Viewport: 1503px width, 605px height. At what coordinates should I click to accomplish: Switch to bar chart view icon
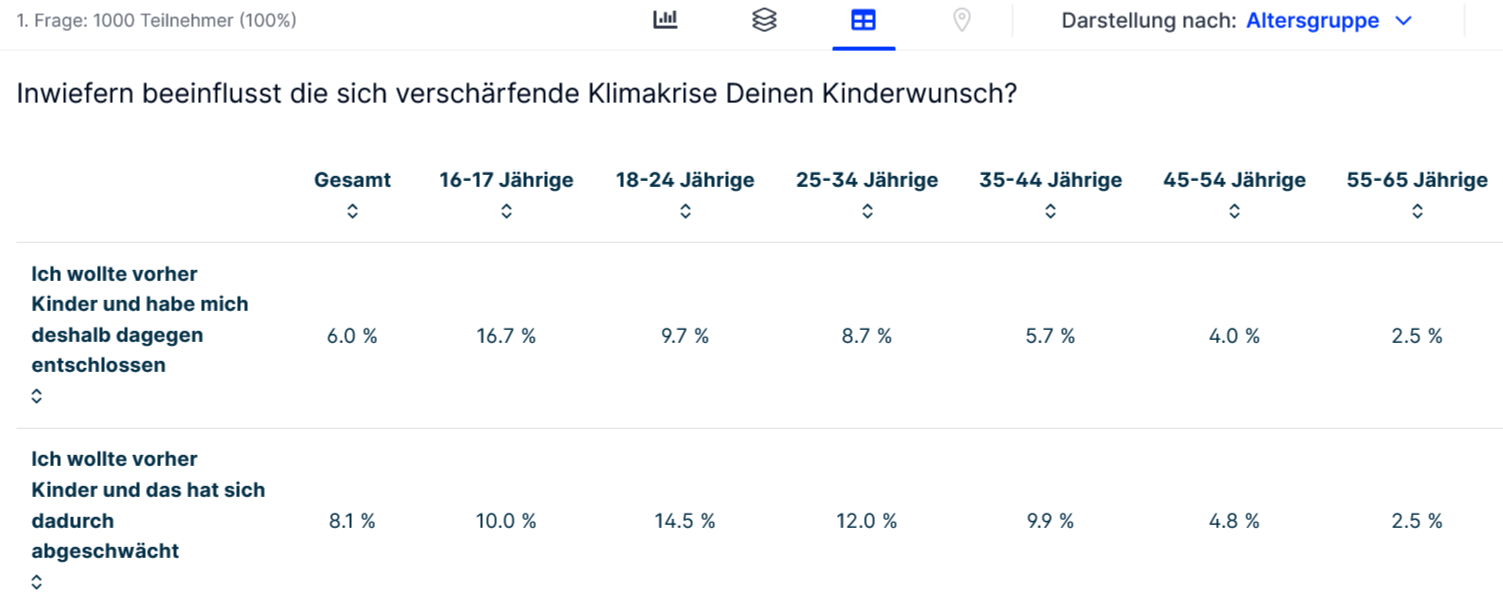pyautogui.click(x=665, y=20)
